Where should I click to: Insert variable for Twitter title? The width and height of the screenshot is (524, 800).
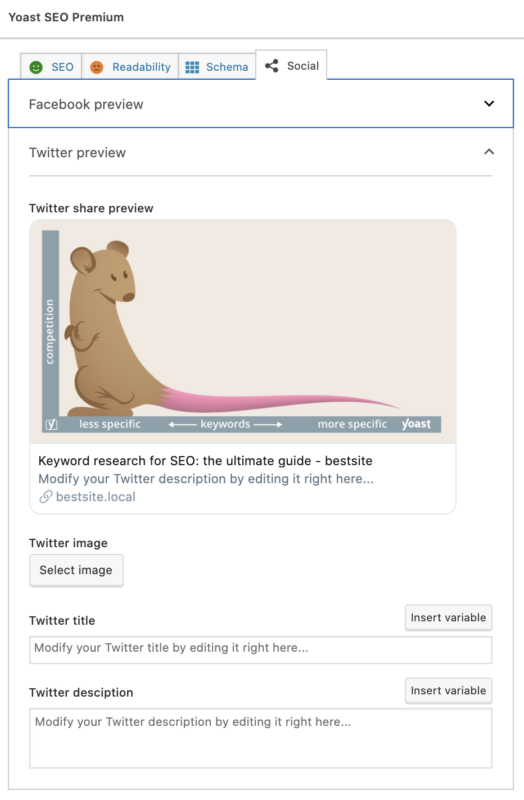coord(448,618)
